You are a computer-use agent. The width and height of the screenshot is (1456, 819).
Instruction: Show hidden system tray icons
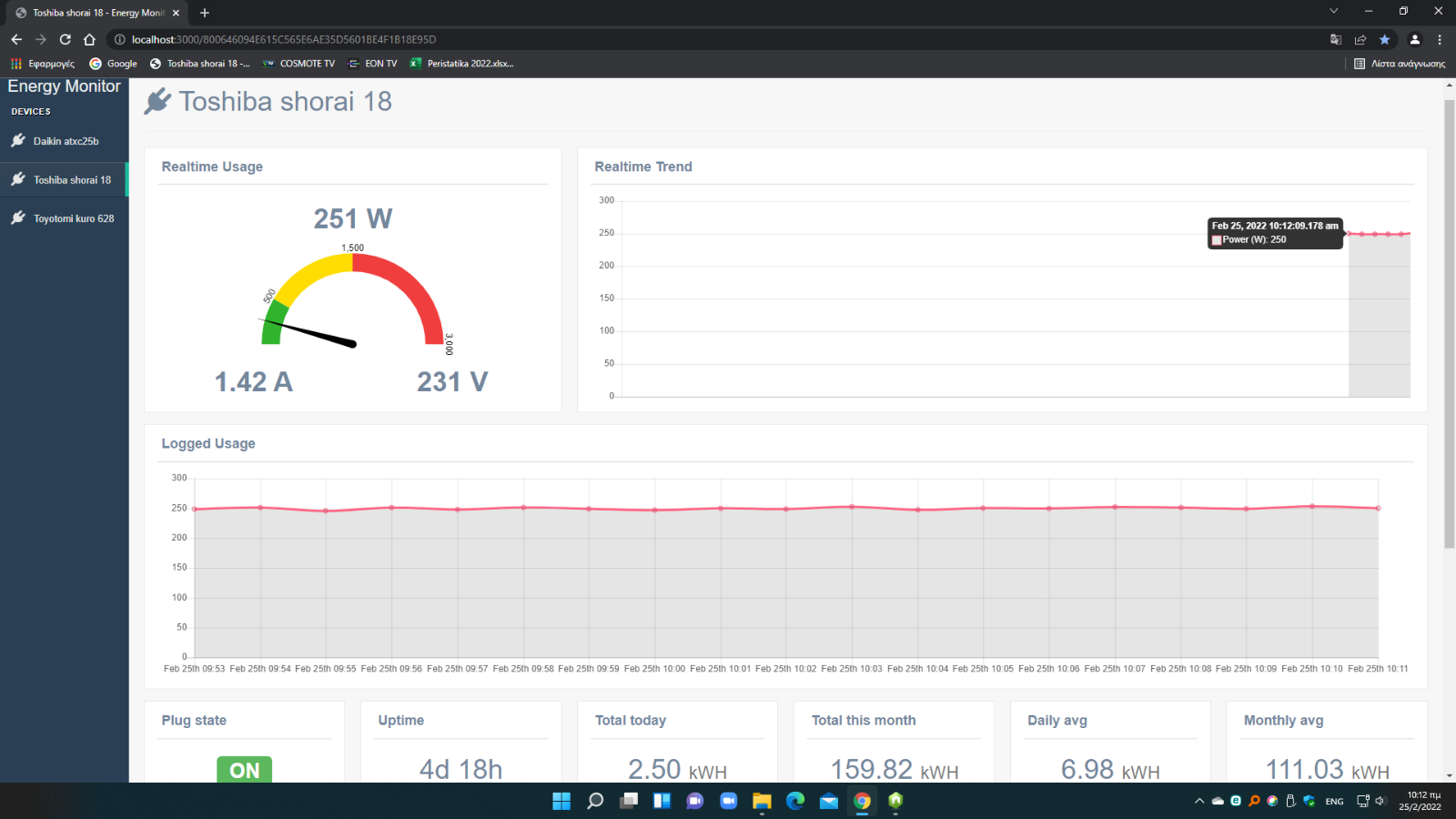tap(1199, 801)
